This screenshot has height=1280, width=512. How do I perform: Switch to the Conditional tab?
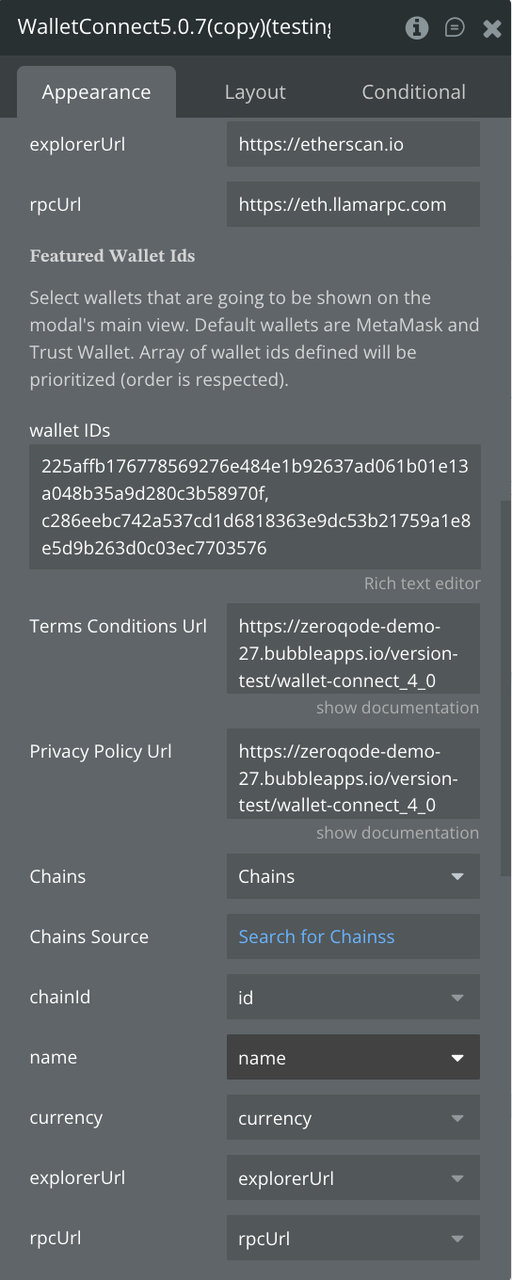(x=413, y=92)
